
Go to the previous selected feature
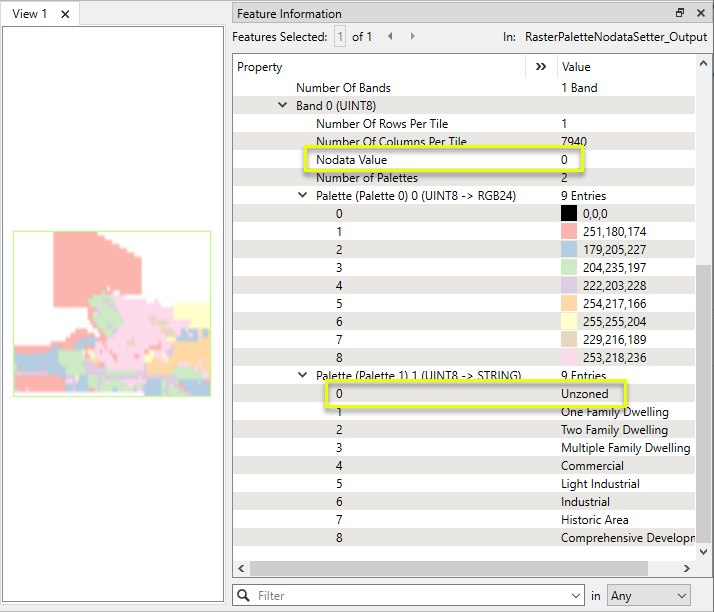390,37
